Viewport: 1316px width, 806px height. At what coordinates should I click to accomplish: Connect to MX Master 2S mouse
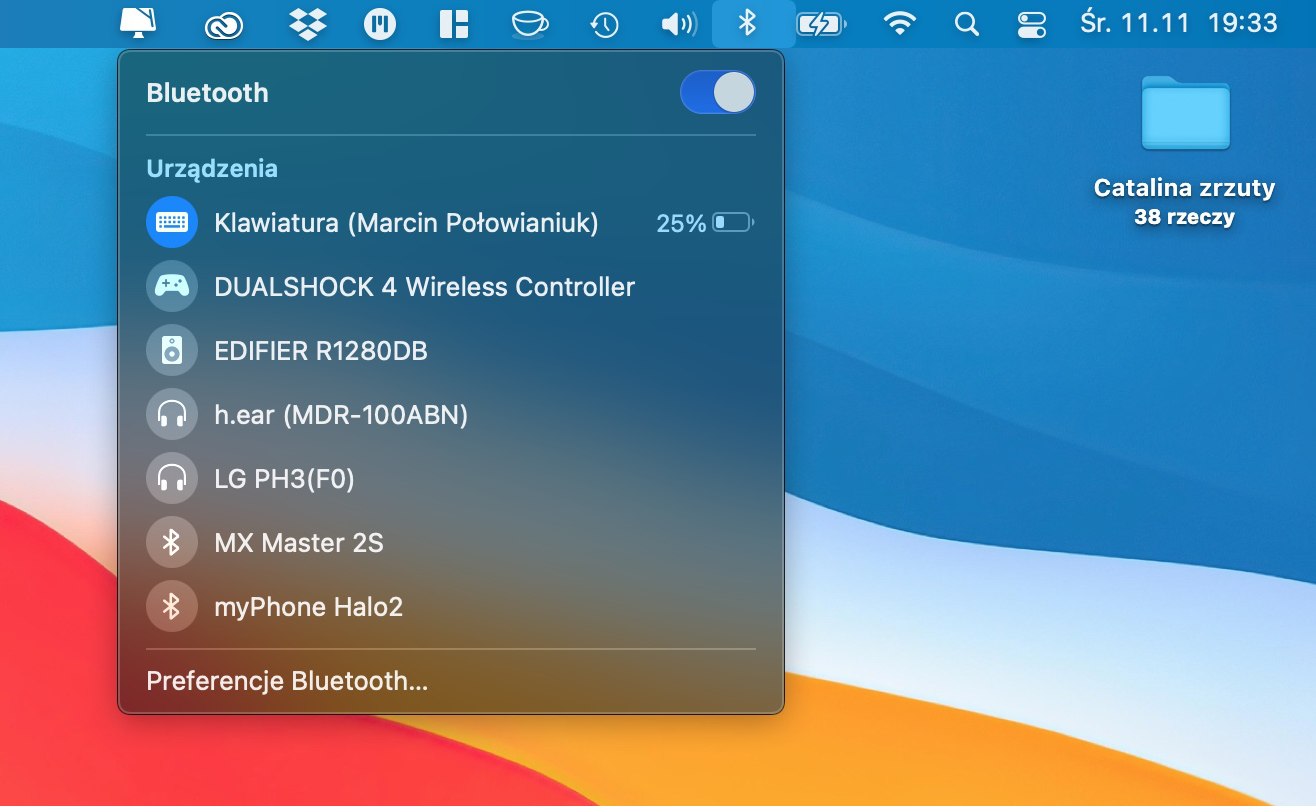point(299,543)
